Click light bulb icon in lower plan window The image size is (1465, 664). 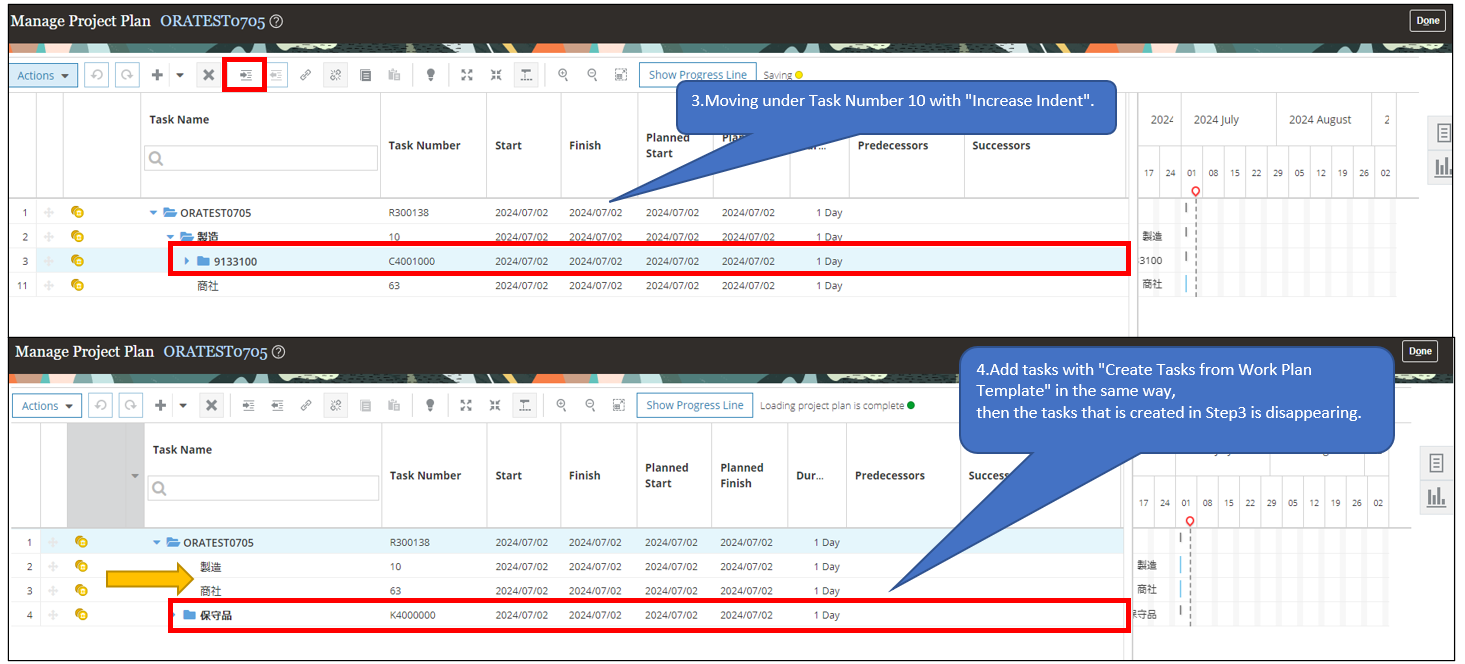pos(430,405)
